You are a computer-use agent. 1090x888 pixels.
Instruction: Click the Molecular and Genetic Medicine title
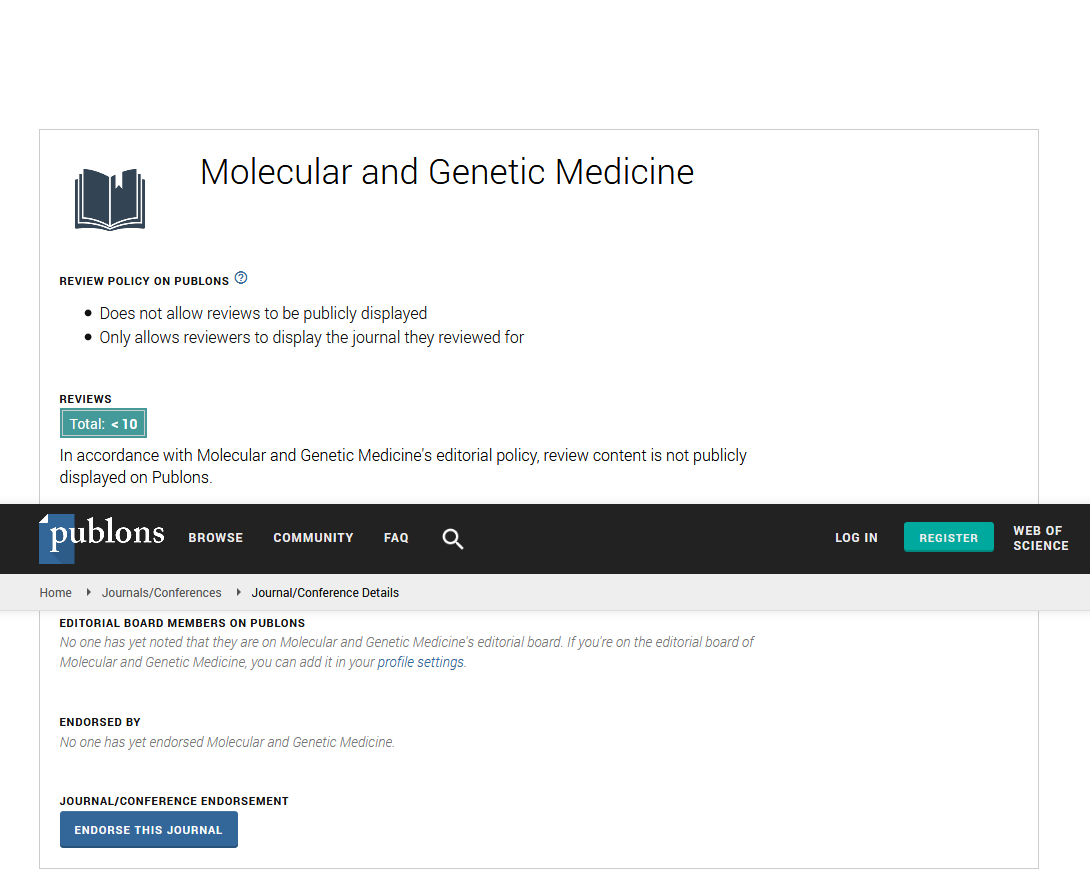(447, 172)
